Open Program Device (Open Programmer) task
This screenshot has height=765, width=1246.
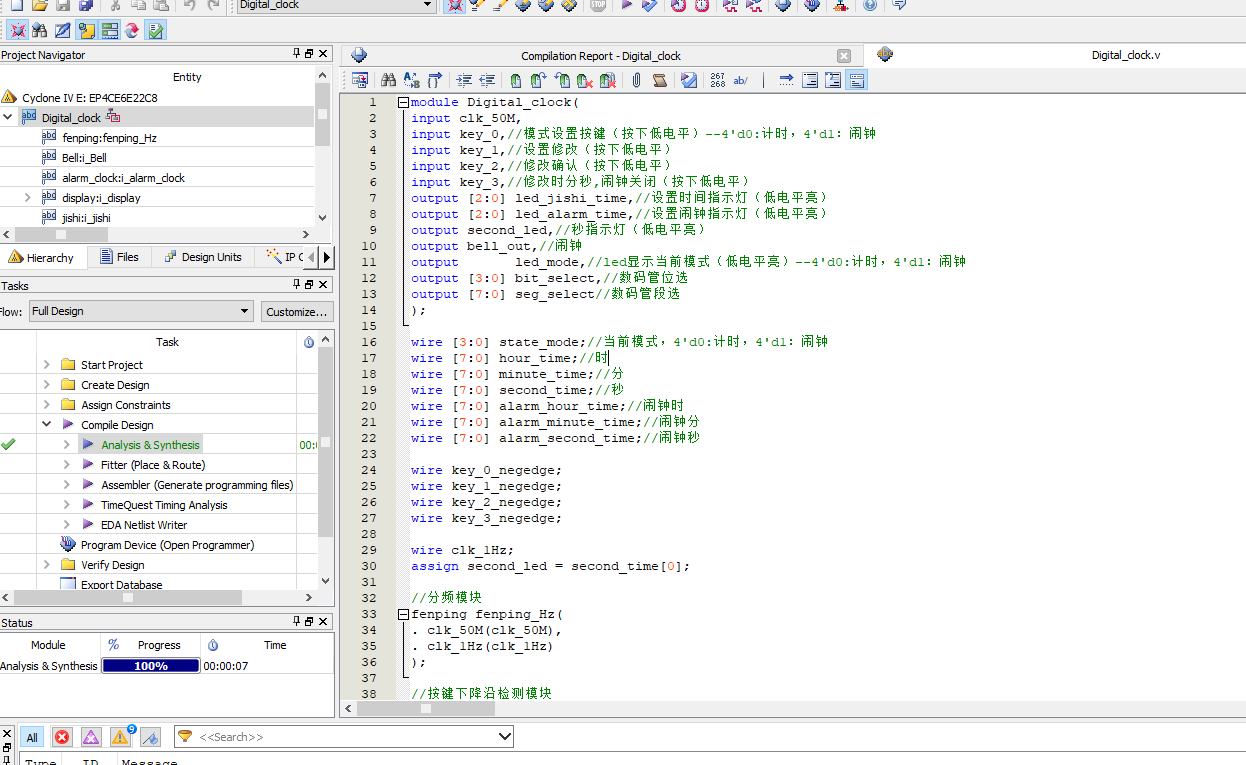[167, 545]
